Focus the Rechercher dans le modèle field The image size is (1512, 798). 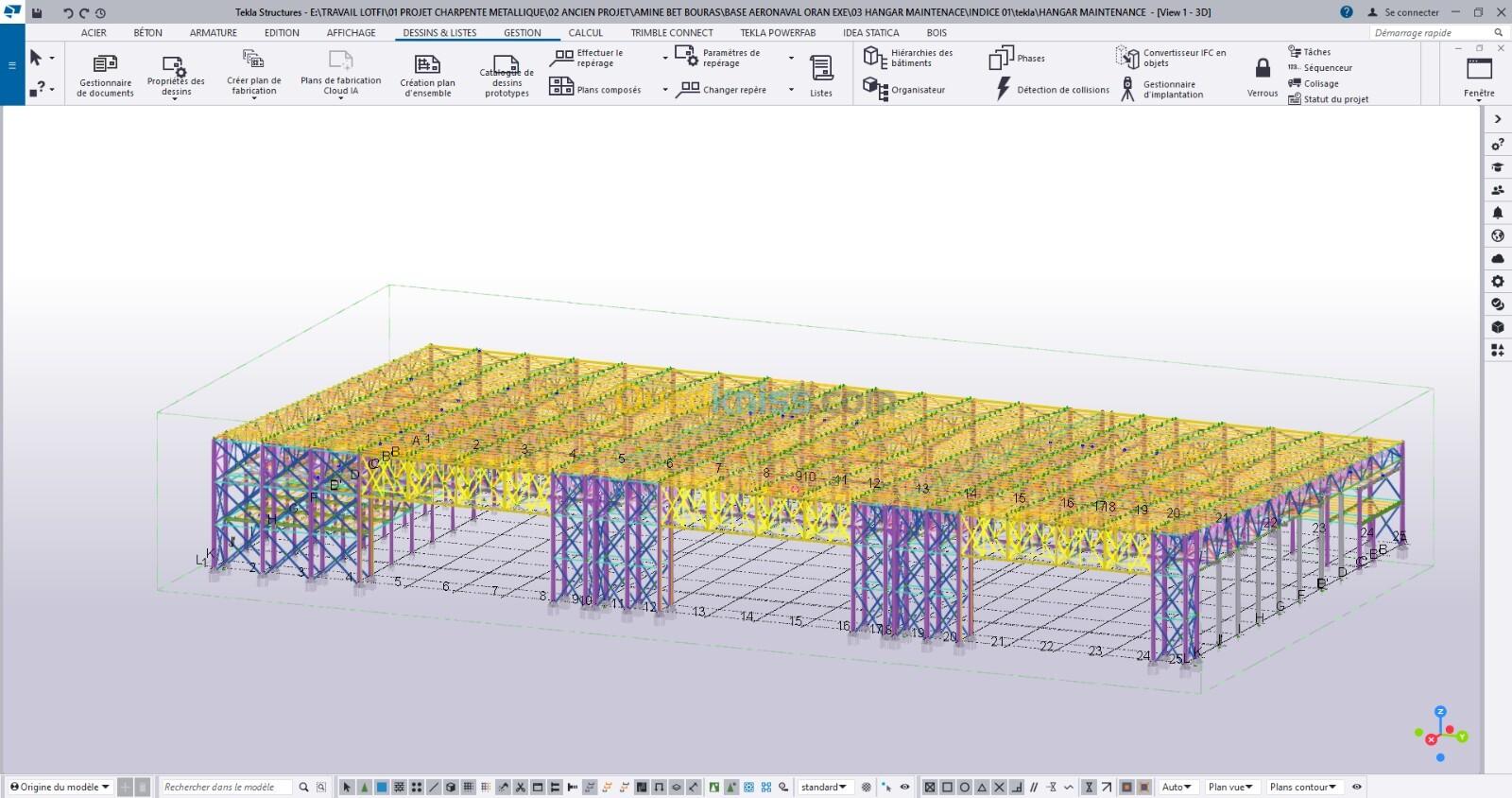pos(226,787)
